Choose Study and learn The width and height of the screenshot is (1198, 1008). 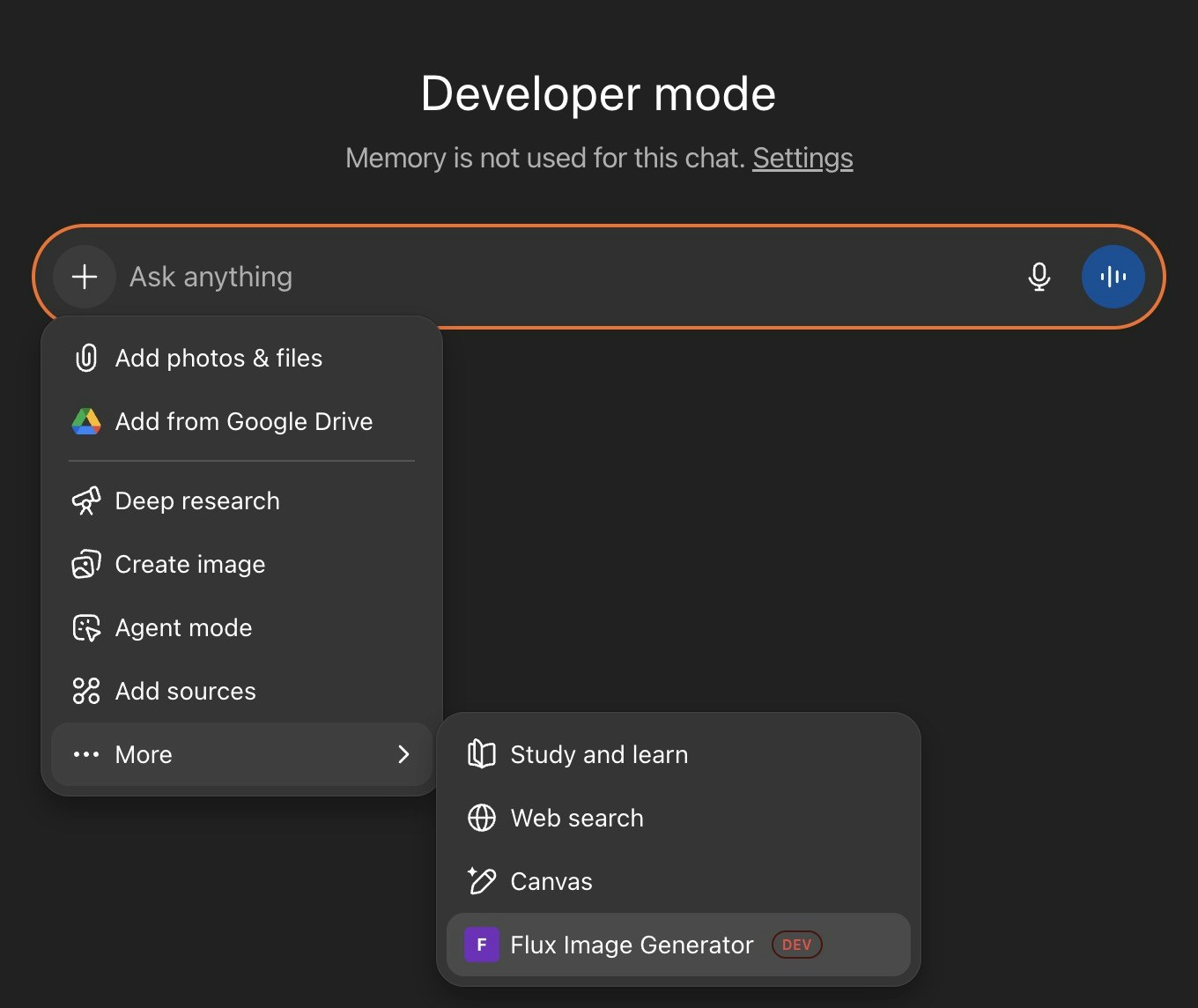(x=678, y=754)
